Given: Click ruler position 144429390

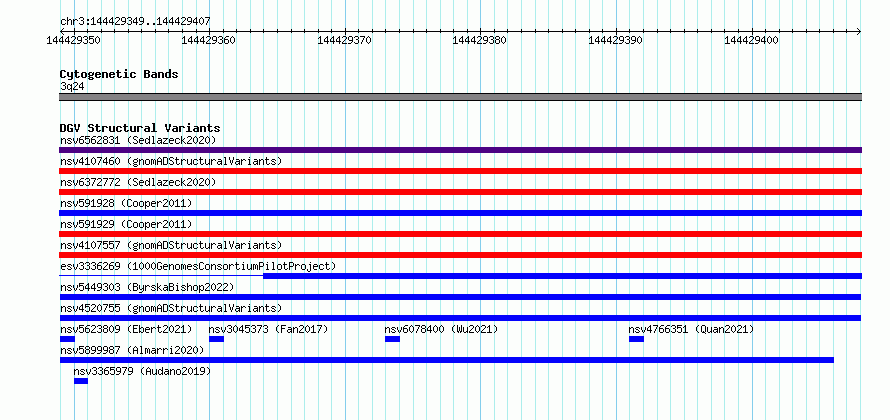Looking at the screenshot, I should click(616, 40).
